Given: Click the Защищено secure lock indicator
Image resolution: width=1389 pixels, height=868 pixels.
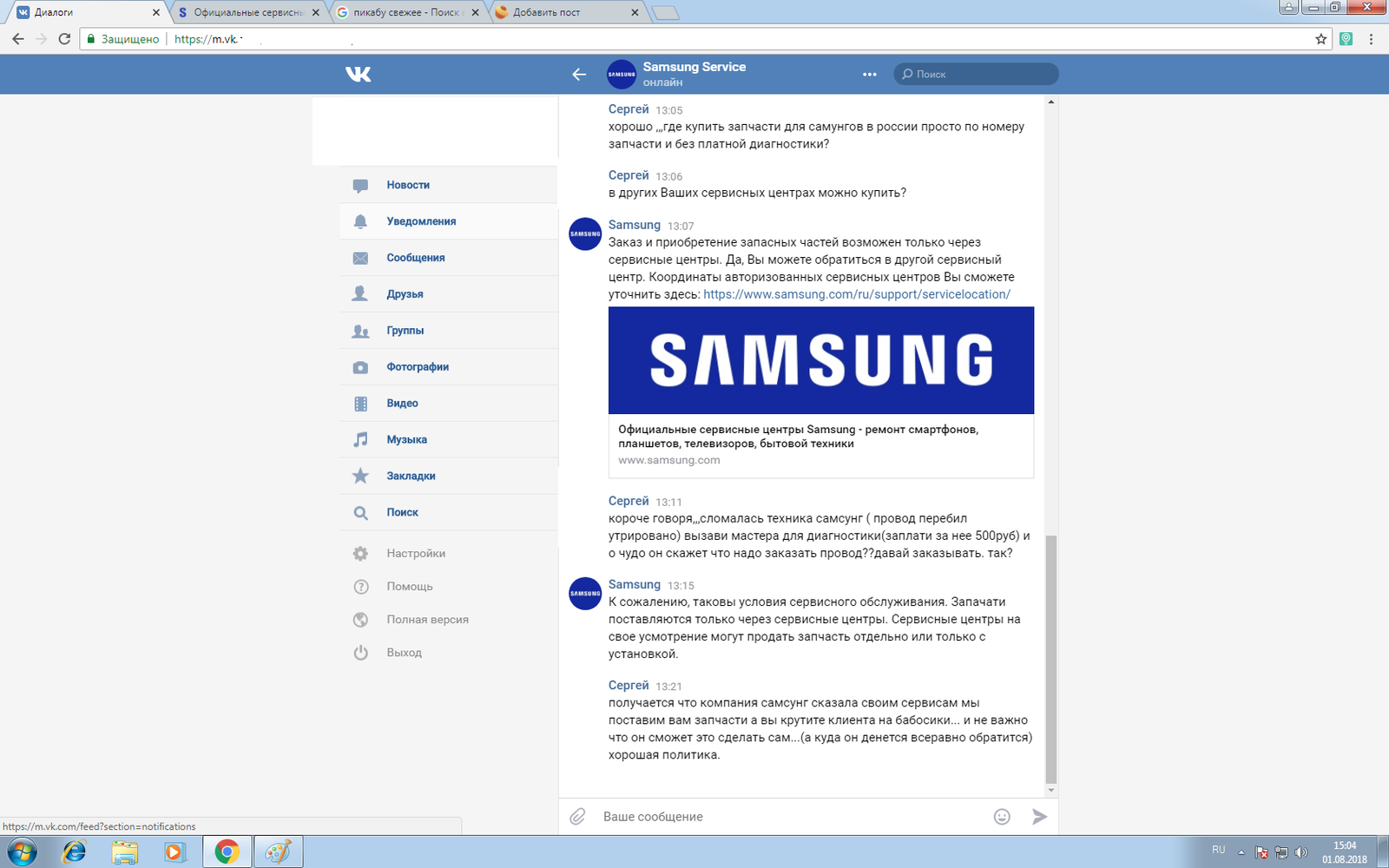Looking at the screenshot, I should pos(122,39).
